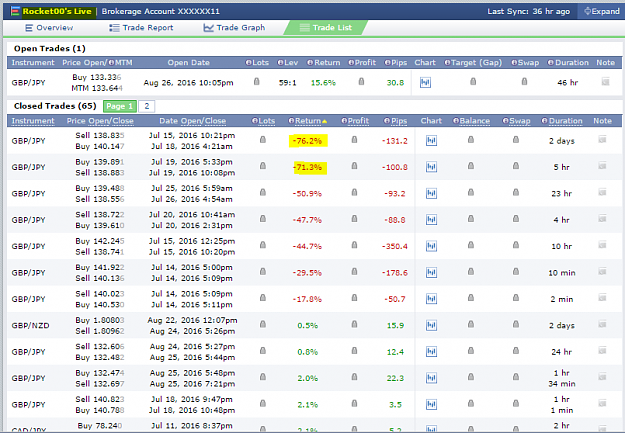Click note icon for the -100.8 pips trade

click(602, 166)
